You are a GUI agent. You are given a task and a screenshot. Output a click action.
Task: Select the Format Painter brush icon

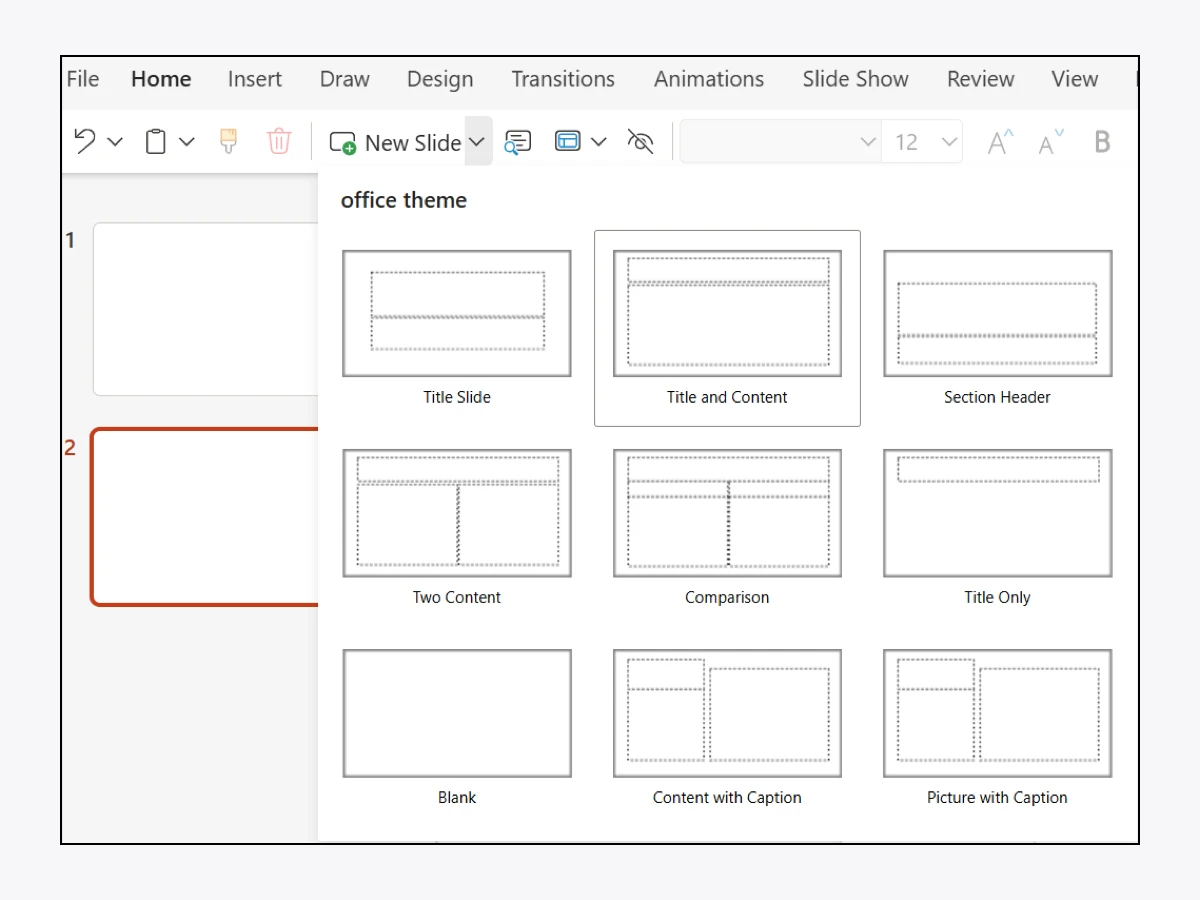click(229, 142)
